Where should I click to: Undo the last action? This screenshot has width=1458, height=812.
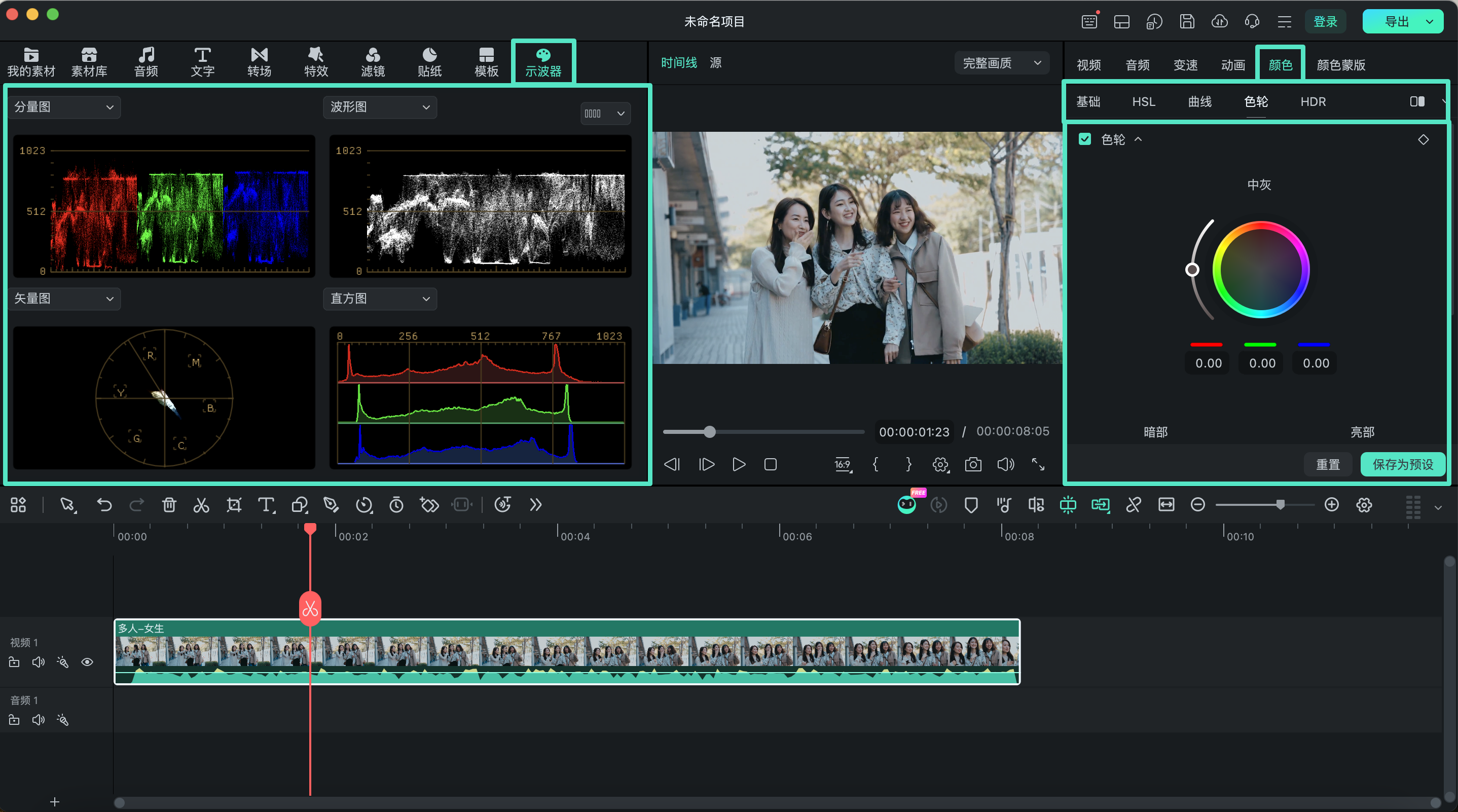point(104,505)
